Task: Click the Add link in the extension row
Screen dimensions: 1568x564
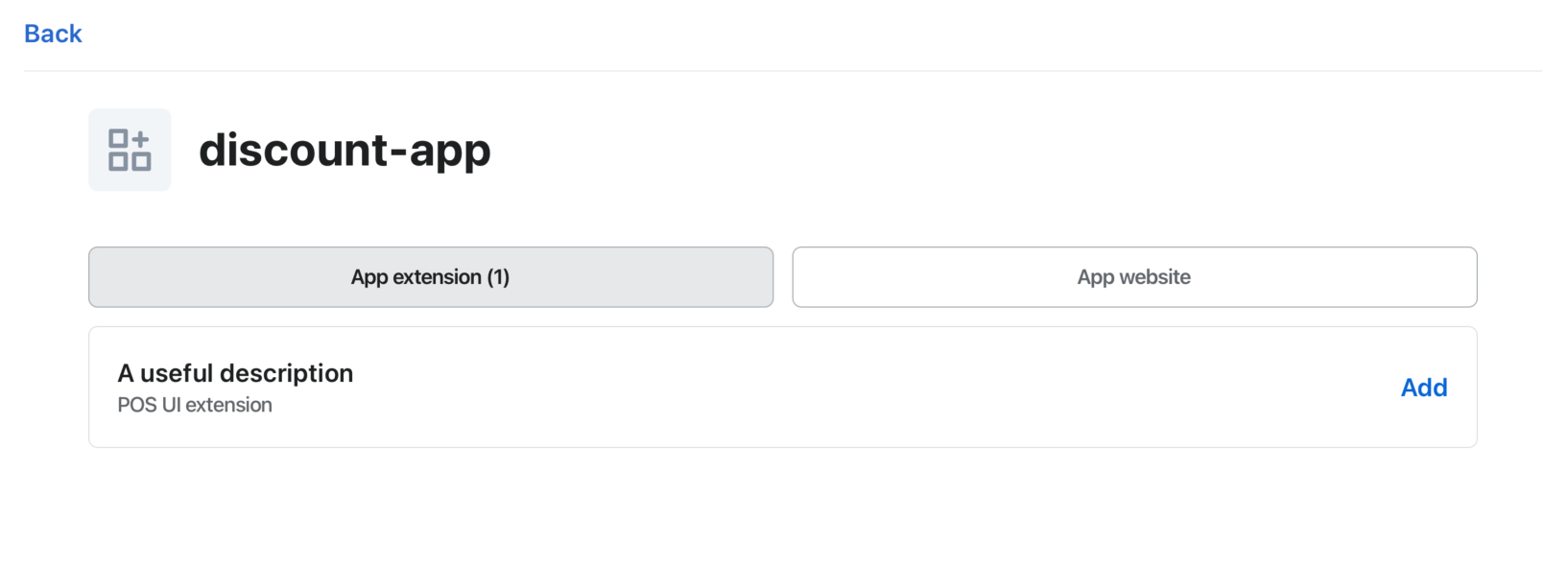Action: (1423, 388)
